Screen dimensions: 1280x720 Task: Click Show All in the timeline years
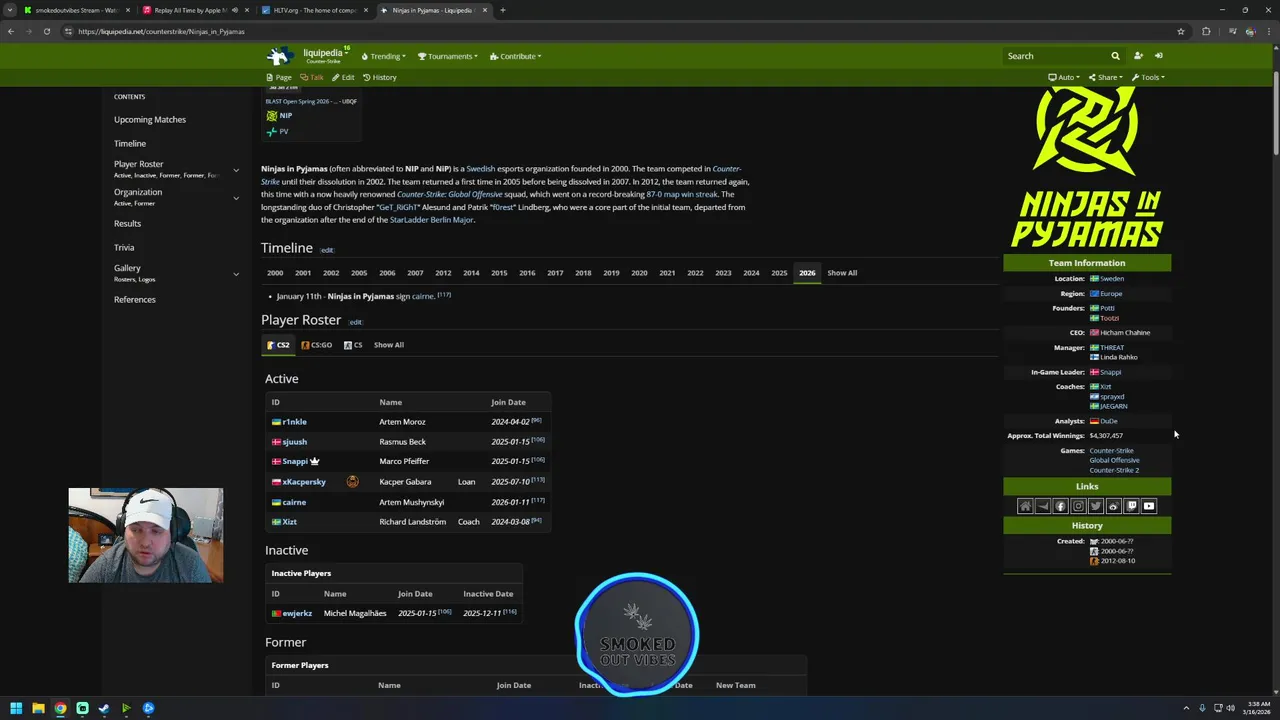click(x=842, y=273)
